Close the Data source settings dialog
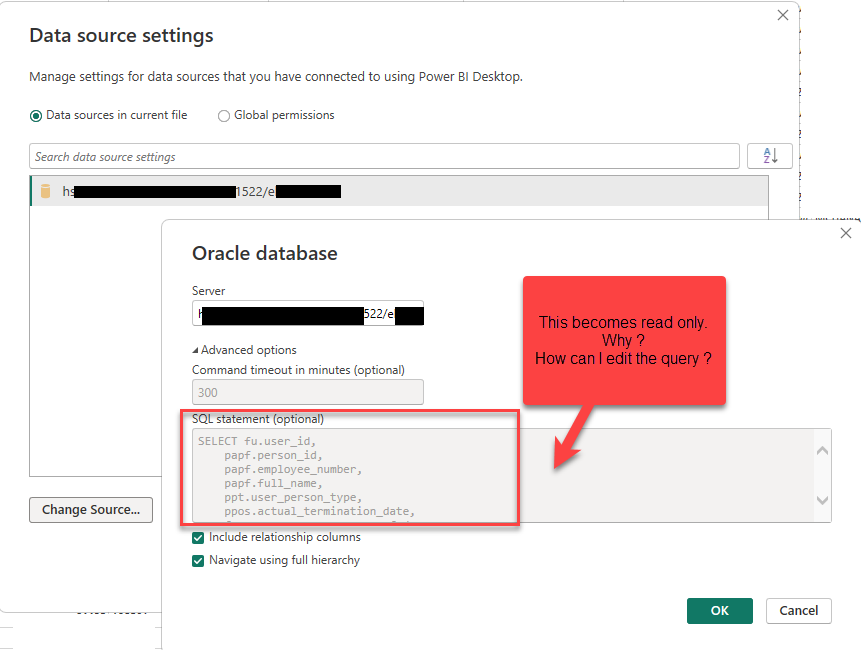Viewport: 861px width, 650px height. coord(783,15)
